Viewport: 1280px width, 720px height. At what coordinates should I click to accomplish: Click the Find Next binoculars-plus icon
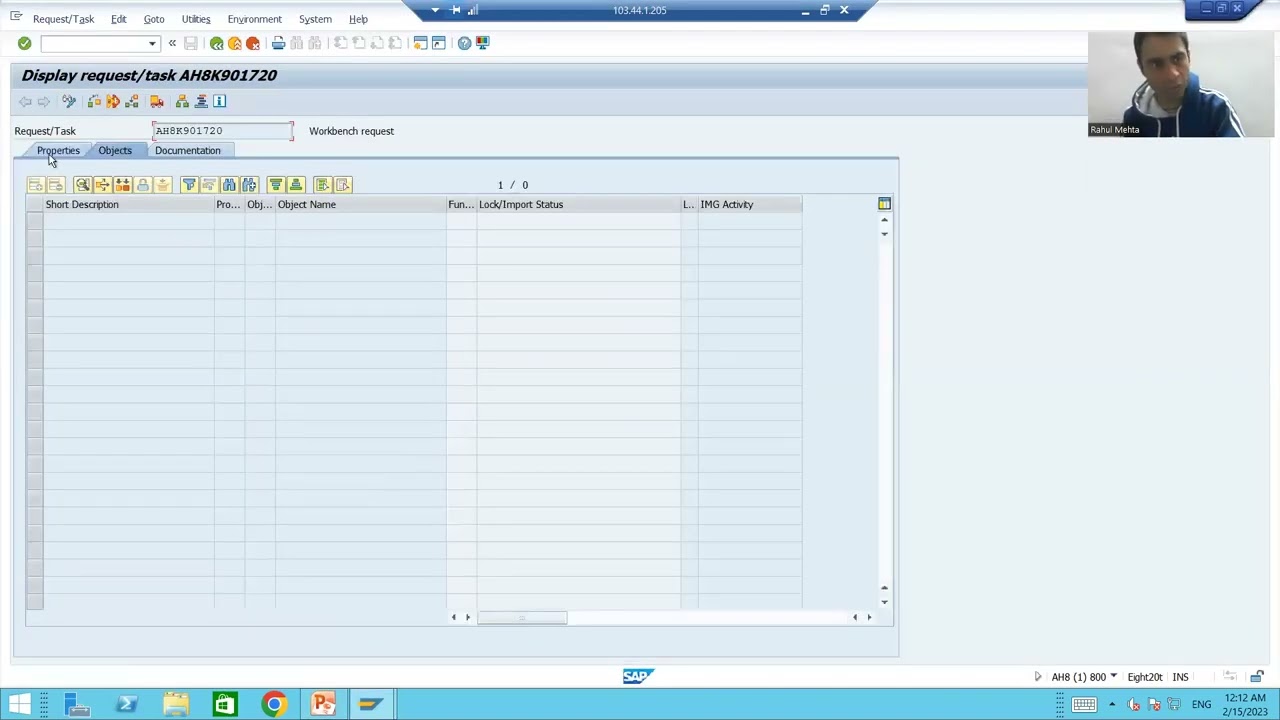pos(249,185)
